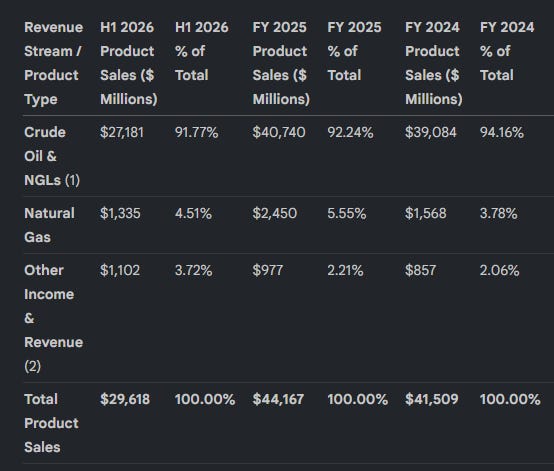
Task: Click the H1 2026 Product Sales column header
Action: click(x=129, y=63)
